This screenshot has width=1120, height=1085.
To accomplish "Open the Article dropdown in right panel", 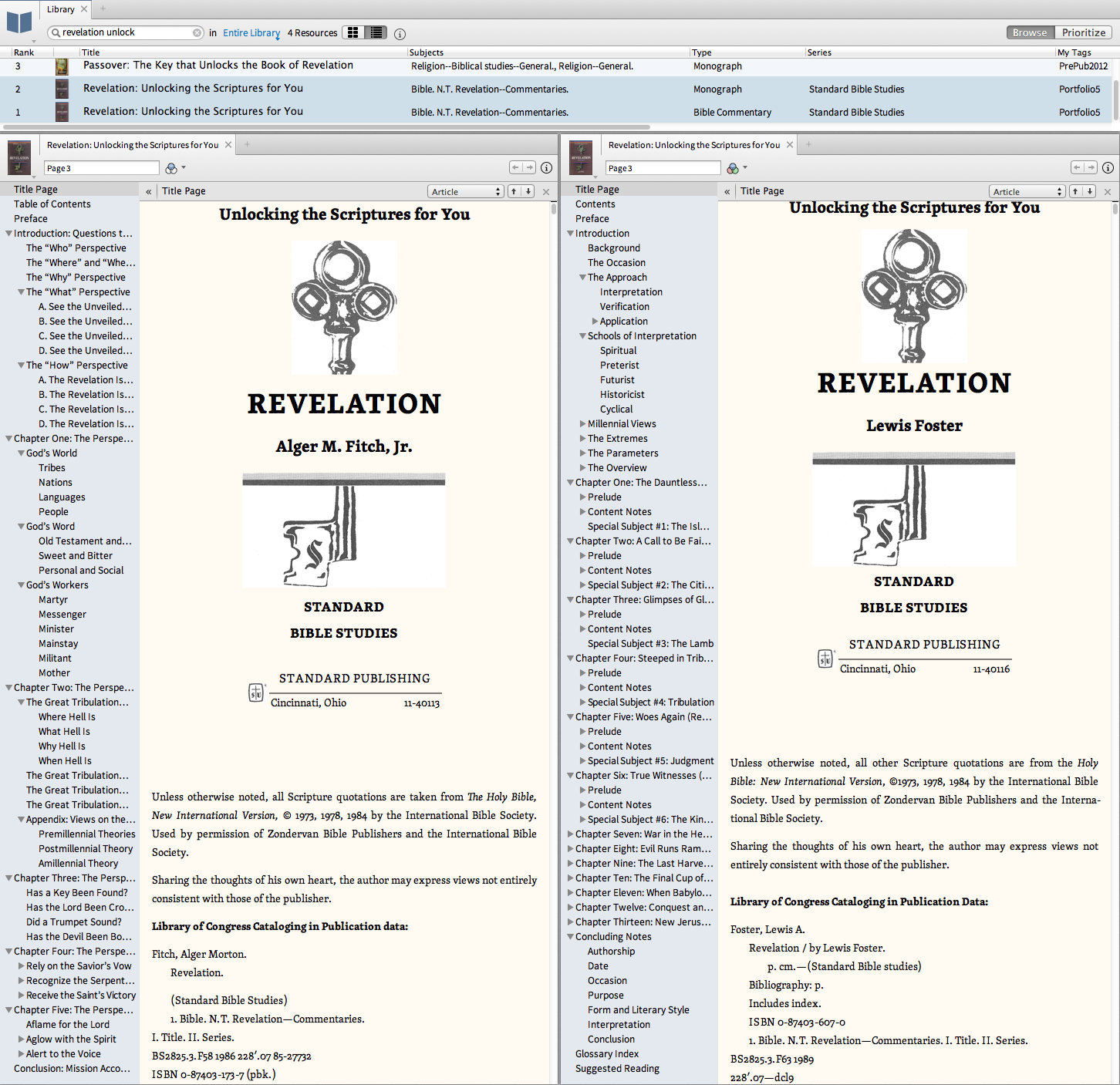I will 1027,191.
